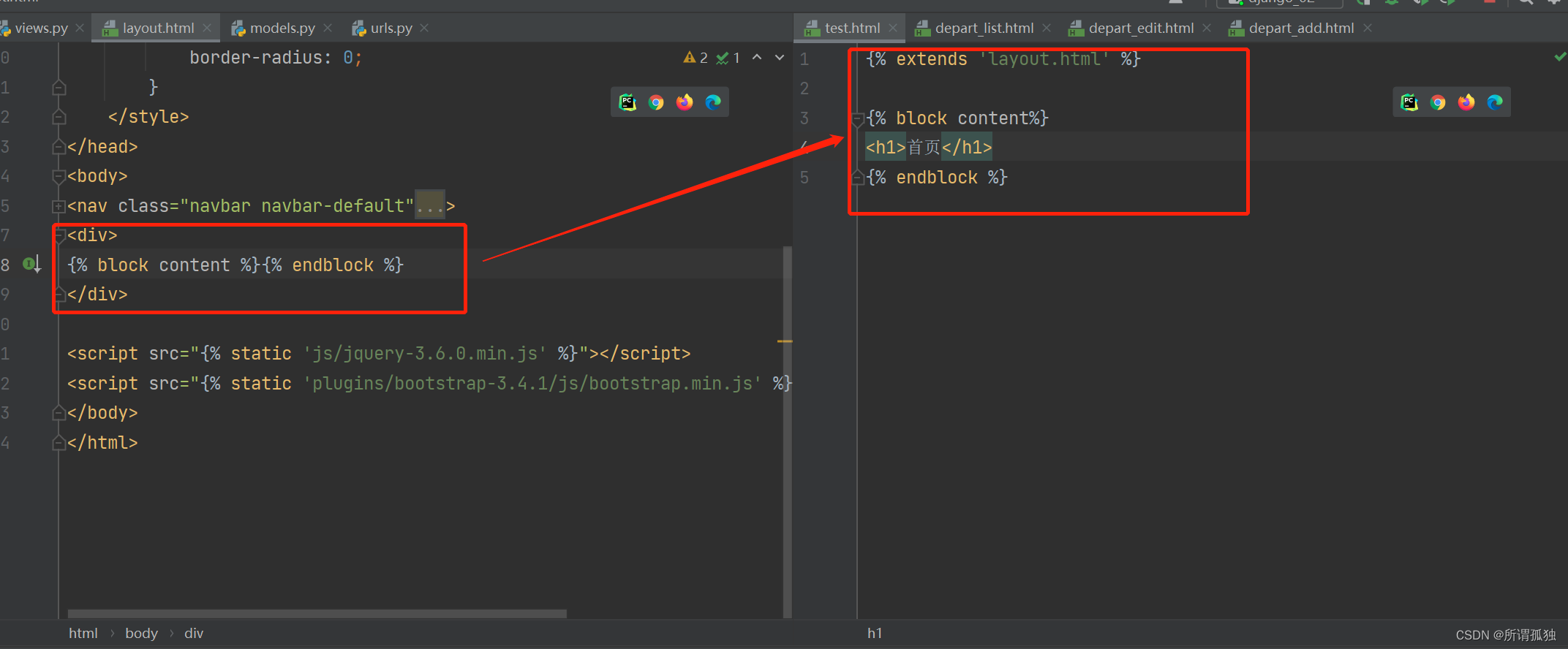Screen dimensions: 1568x649
Task: Open test.html in Edge browser
Action: click(1495, 102)
